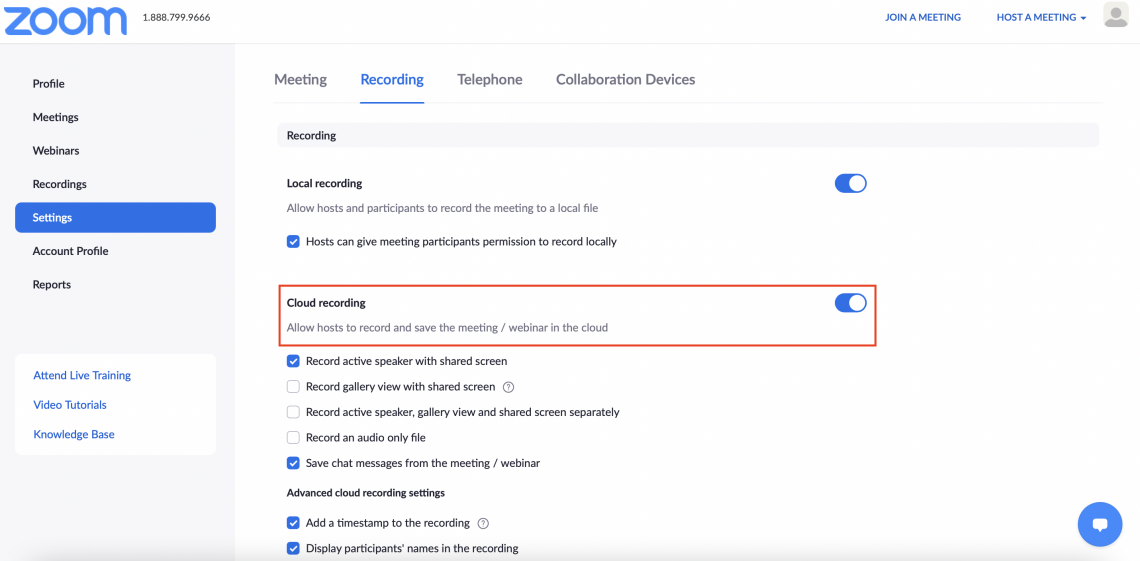Image resolution: width=1140 pixels, height=561 pixels.
Task: Open Account Profile in the sidebar
Action: [71, 251]
